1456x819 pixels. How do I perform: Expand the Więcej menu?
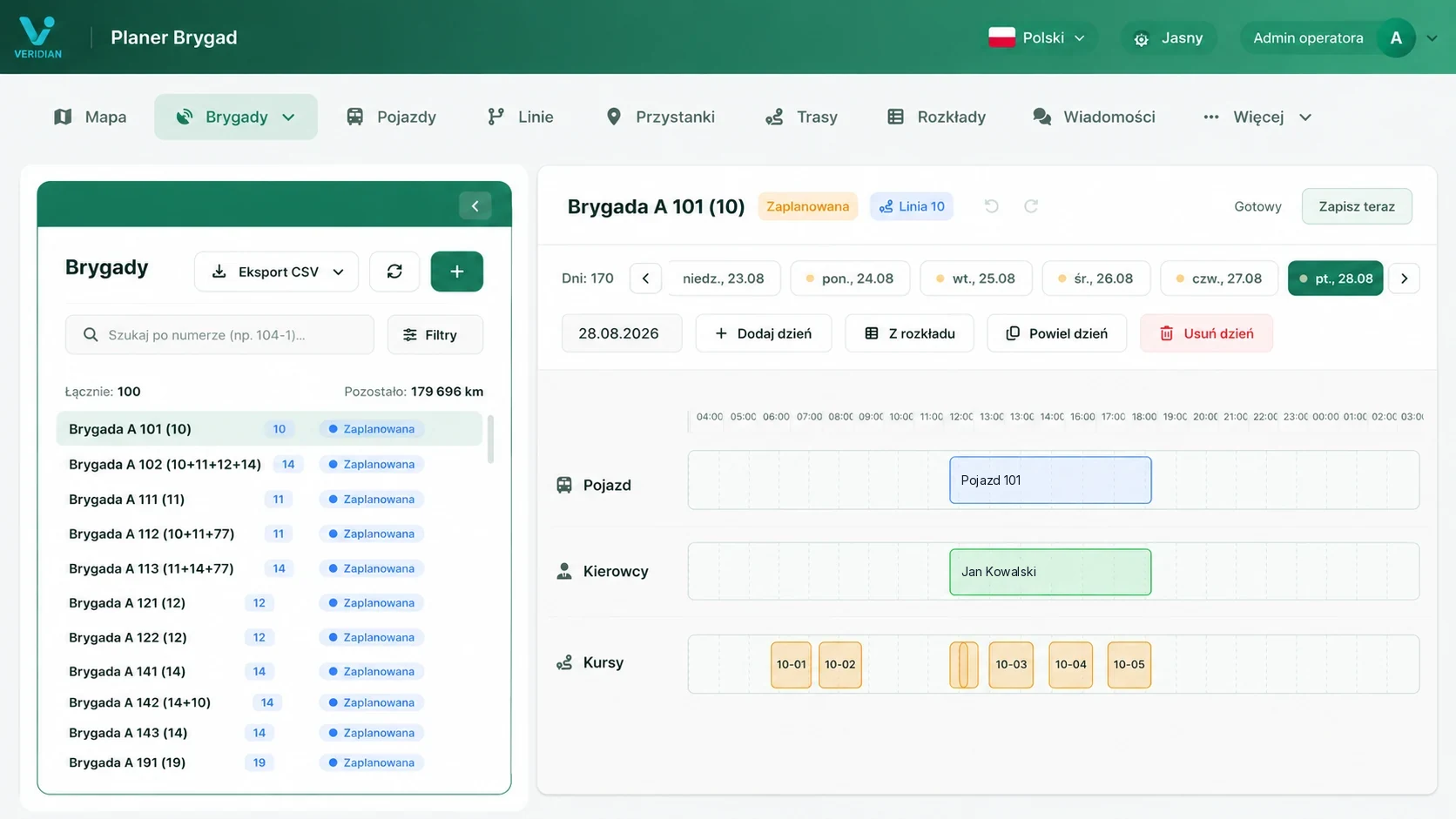pyautogui.click(x=1257, y=117)
